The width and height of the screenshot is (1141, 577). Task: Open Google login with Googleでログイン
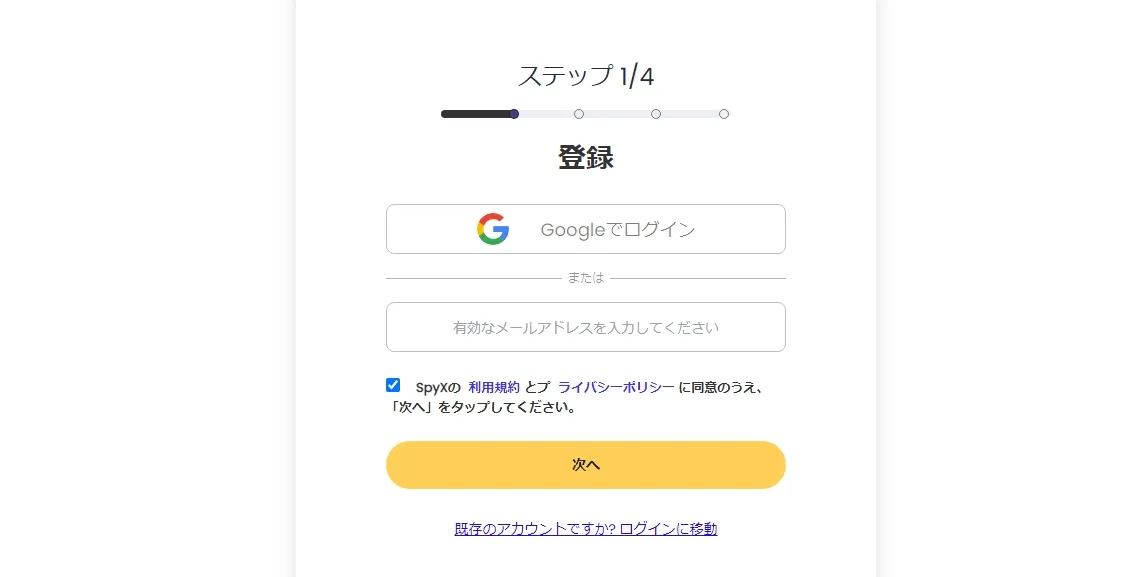click(x=585, y=229)
